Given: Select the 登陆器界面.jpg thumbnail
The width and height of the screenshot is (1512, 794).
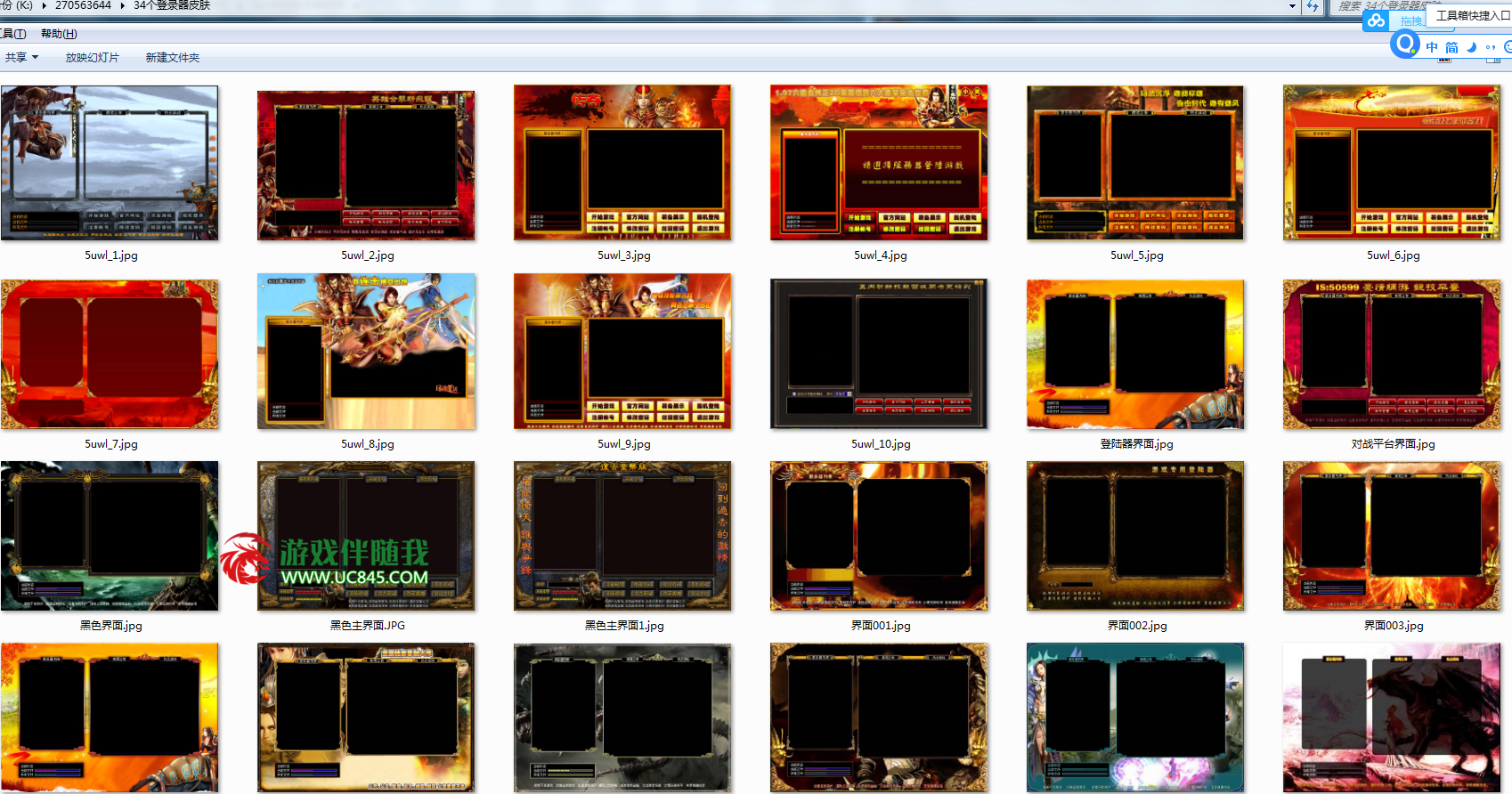Looking at the screenshot, I should (x=1135, y=354).
